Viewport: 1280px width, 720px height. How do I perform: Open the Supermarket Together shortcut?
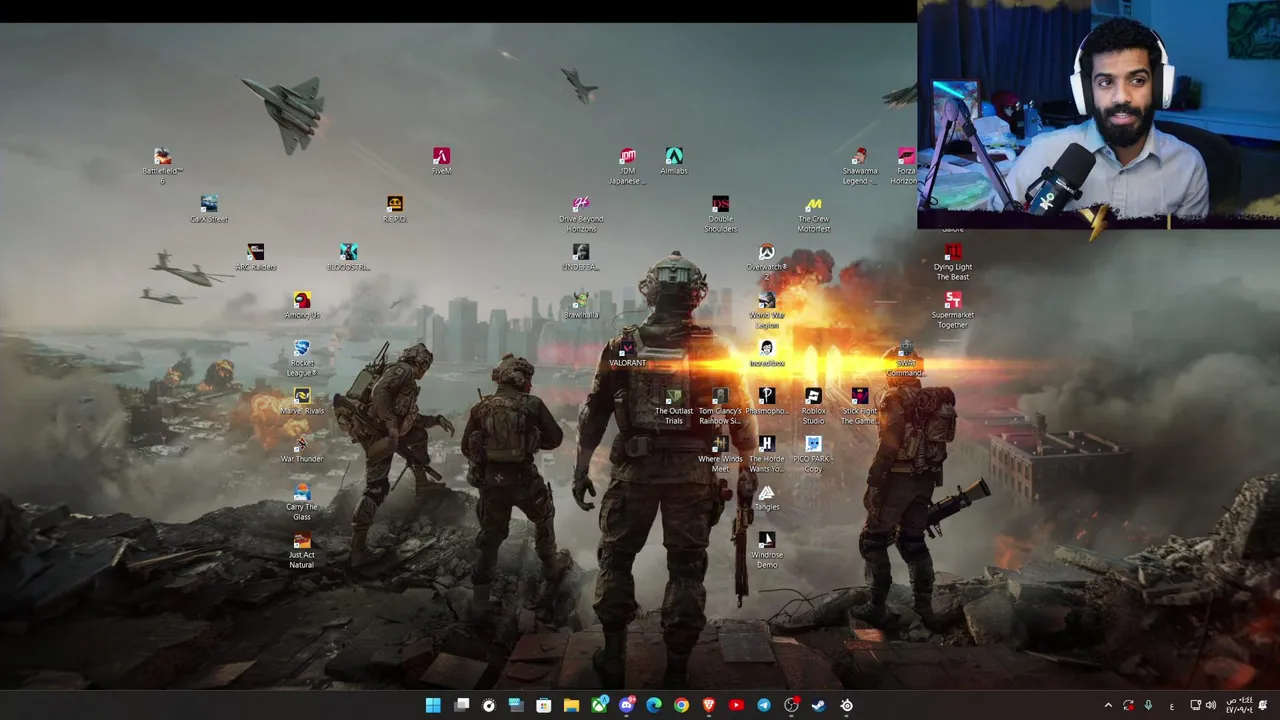tap(953, 310)
